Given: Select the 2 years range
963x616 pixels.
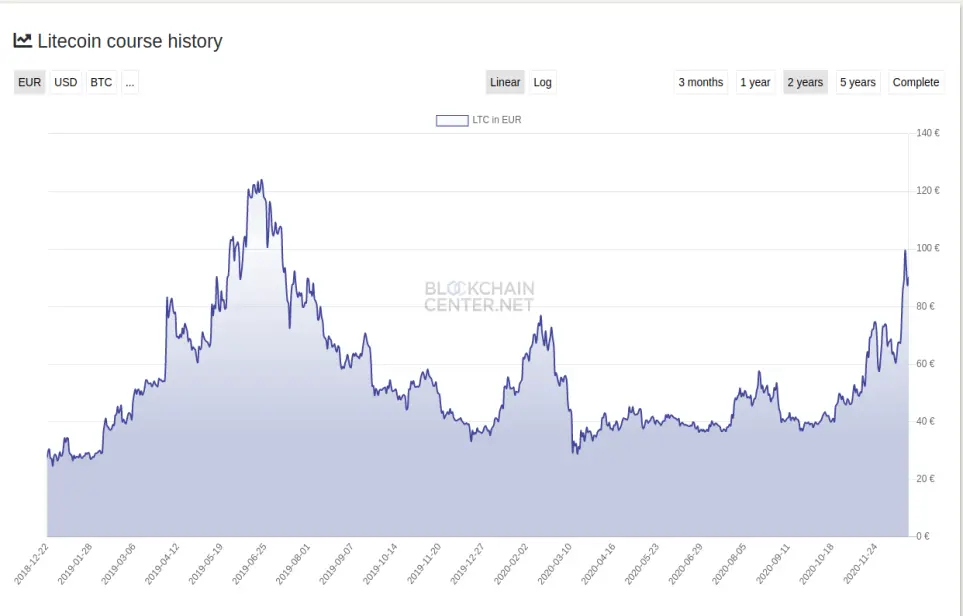Looking at the screenshot, I should pyautogui.click(x=805, y=82).
